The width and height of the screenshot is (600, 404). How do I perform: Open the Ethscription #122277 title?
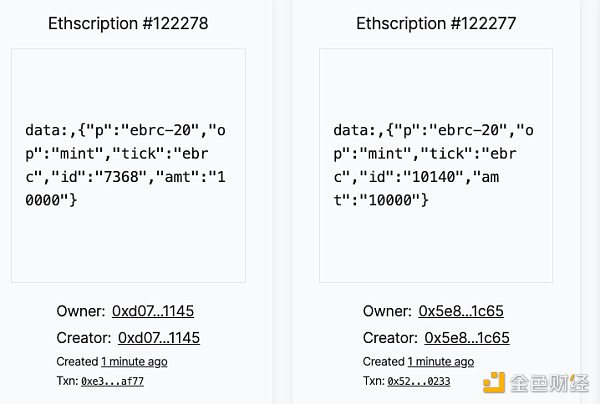click(x=436, y=23)
